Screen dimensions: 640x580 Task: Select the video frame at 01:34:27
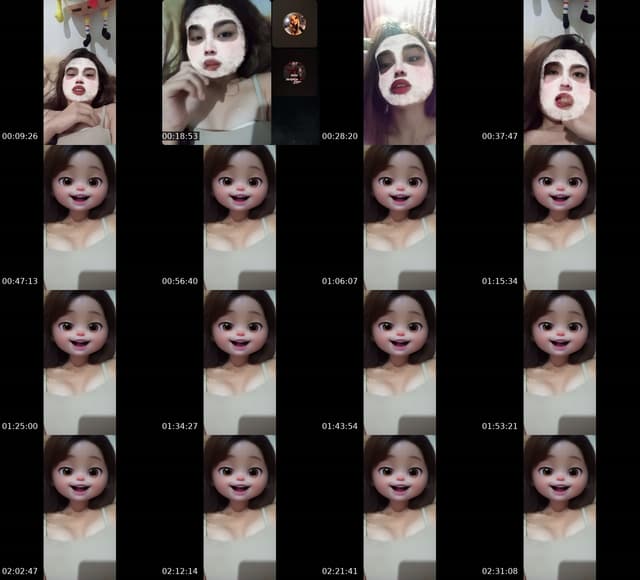coord(240,362)
